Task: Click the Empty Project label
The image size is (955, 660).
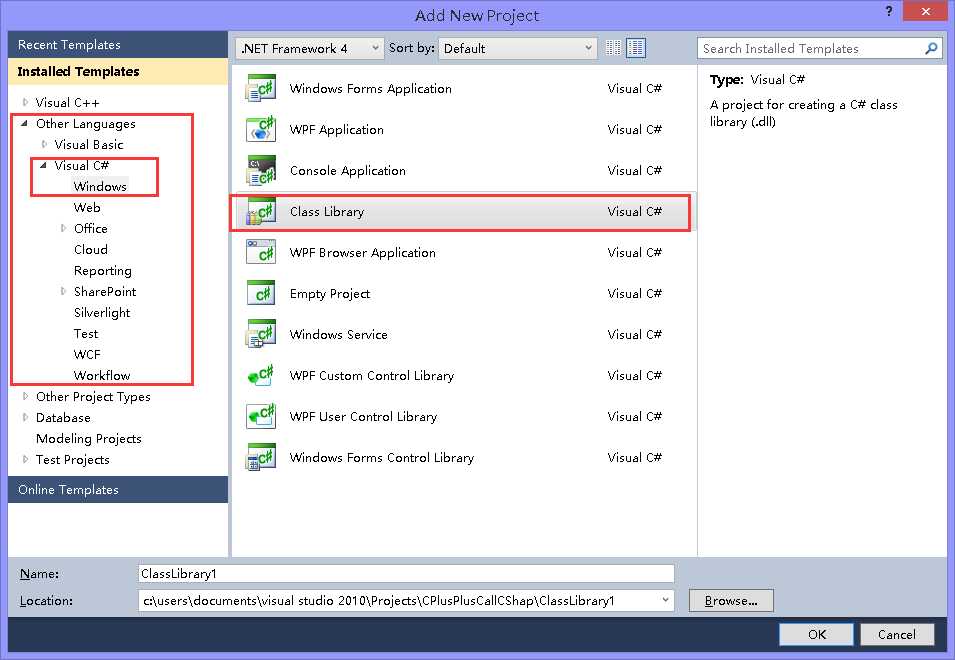Action: point(329,293)
